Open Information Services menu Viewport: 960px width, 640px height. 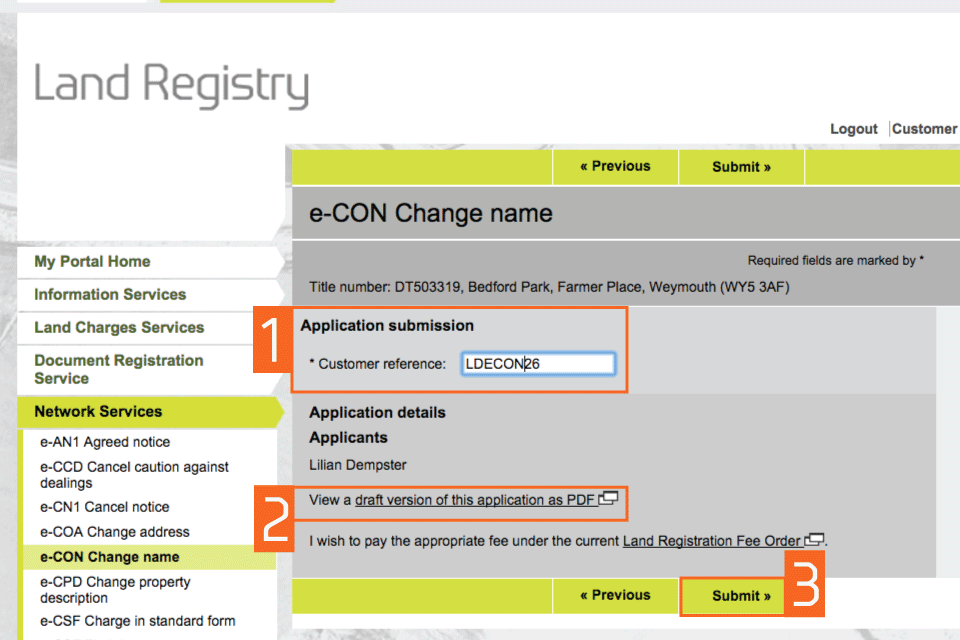tap(110, 295)
